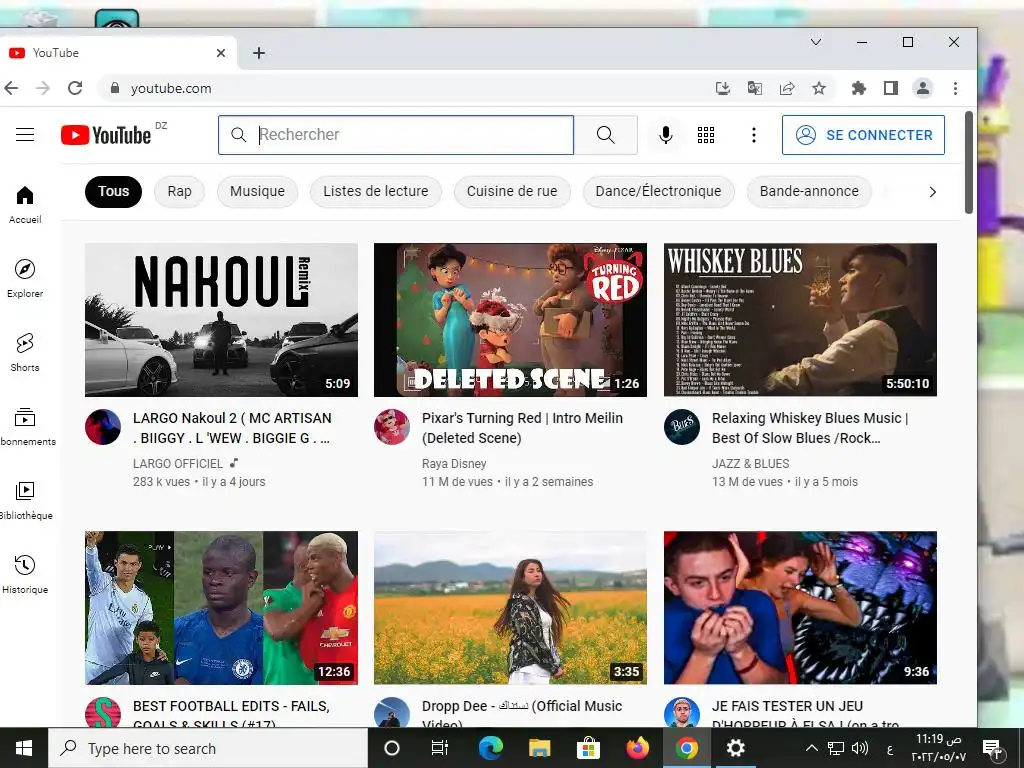This screenshot has height=768, width=1024.
Task: Play the horror game test thumbnail
Action: click(x=800, y=608)
